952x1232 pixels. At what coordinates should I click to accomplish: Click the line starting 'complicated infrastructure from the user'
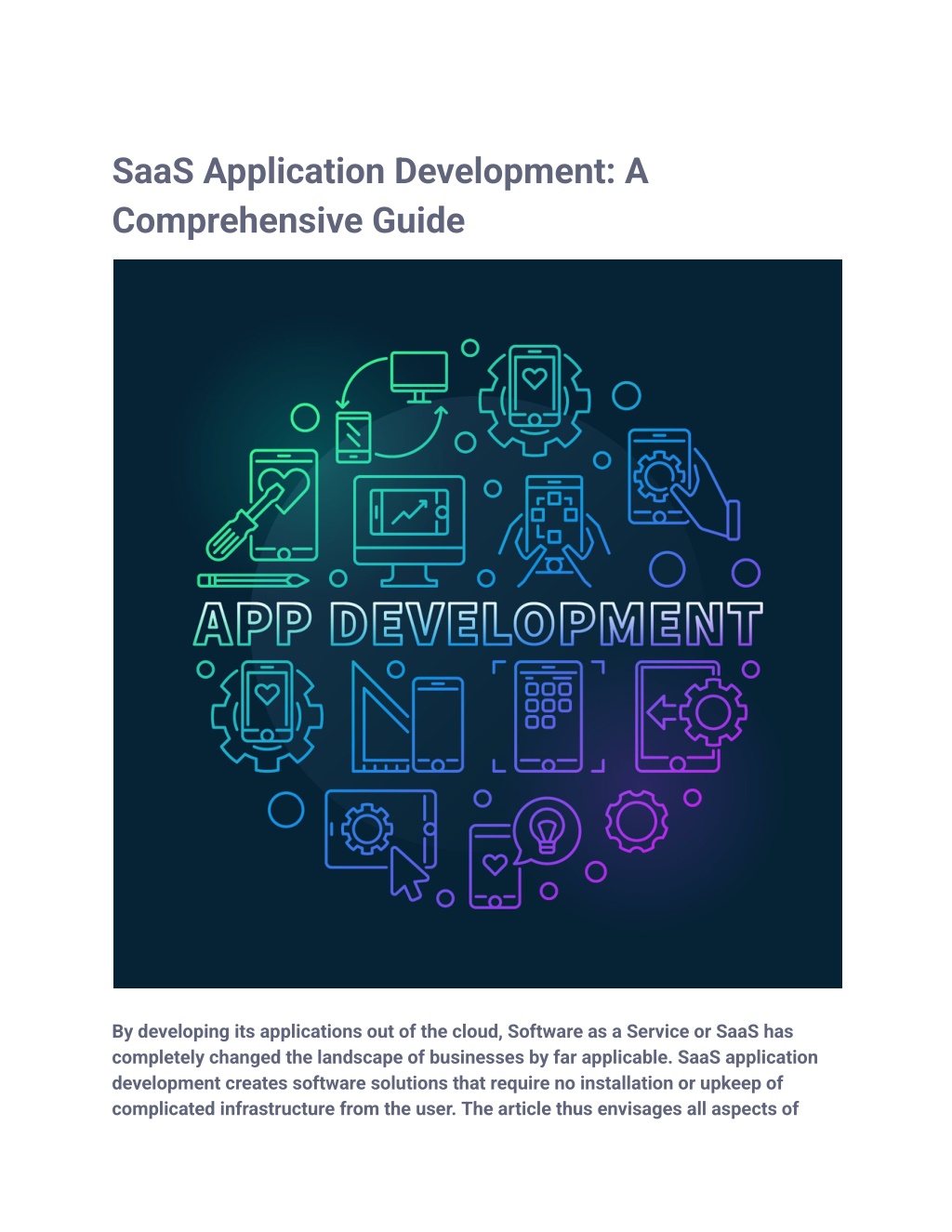tap(456, 1108)
